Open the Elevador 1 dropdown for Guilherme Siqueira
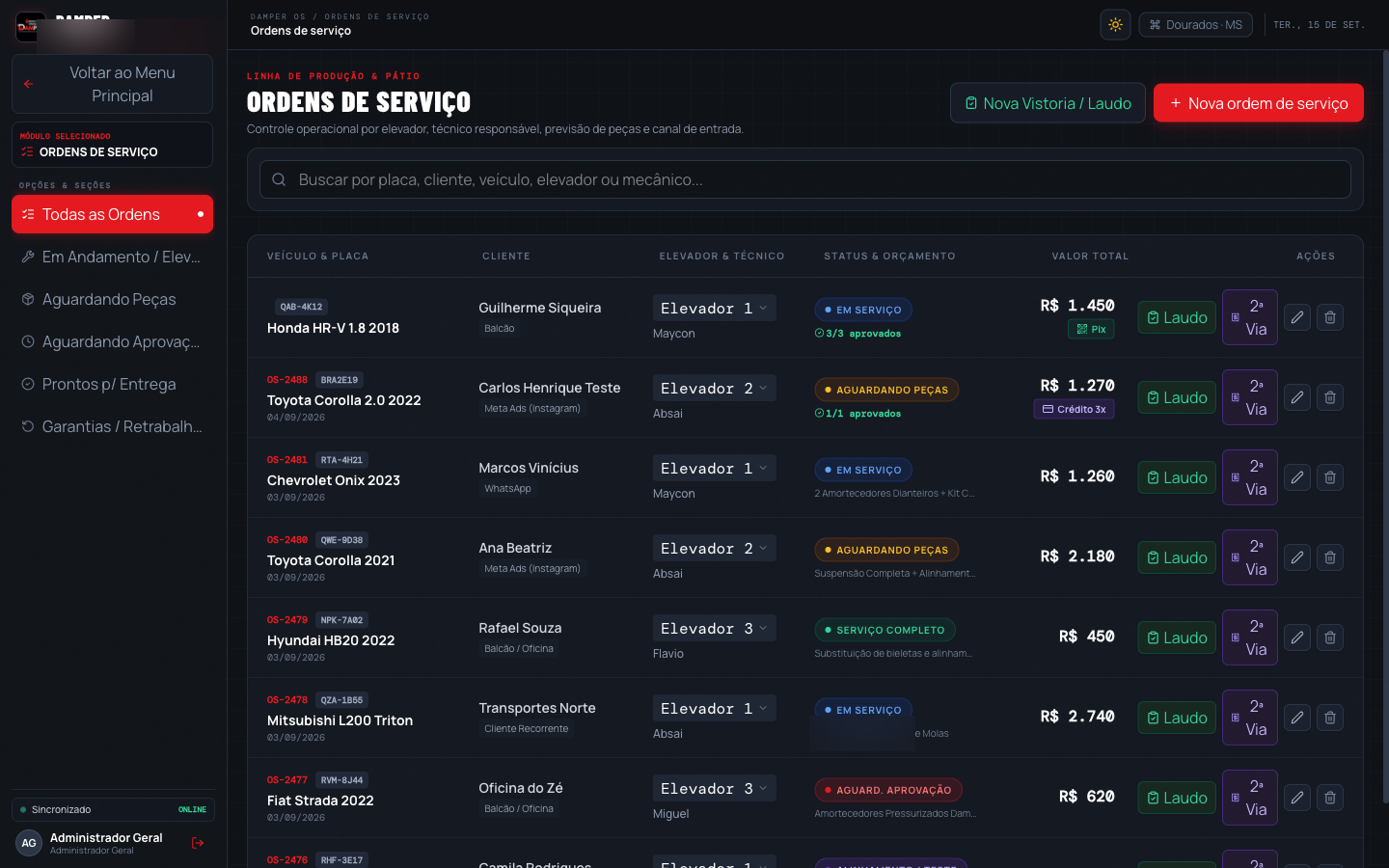The height and width of the screenshot is (868, 1389). 714,308
